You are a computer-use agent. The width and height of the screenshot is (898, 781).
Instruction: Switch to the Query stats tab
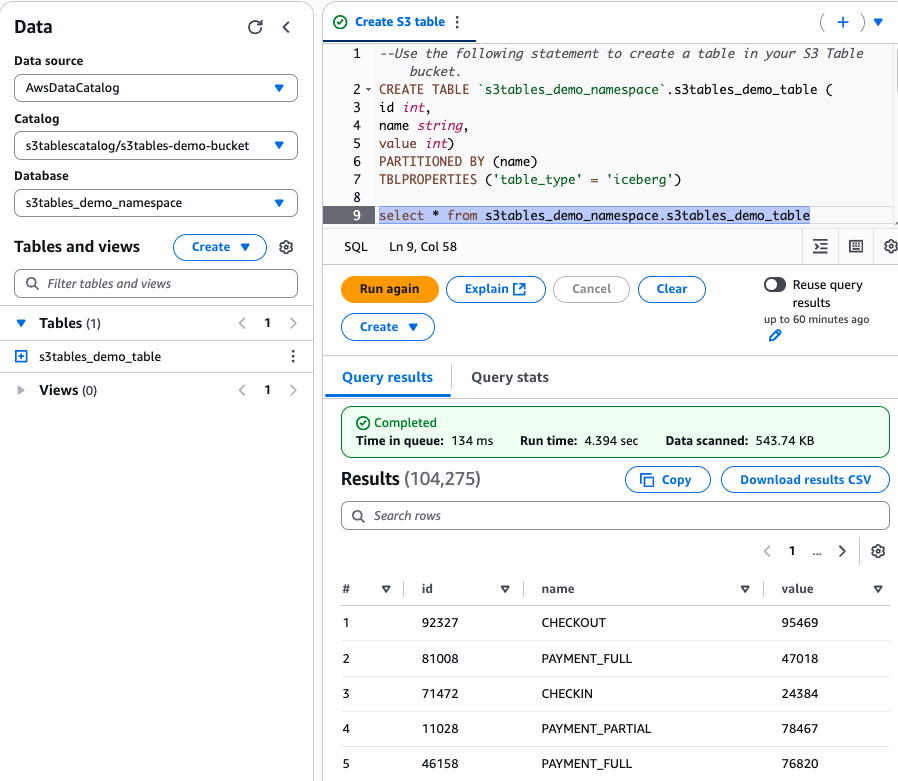pyautogui.click(x=510, y=377)
